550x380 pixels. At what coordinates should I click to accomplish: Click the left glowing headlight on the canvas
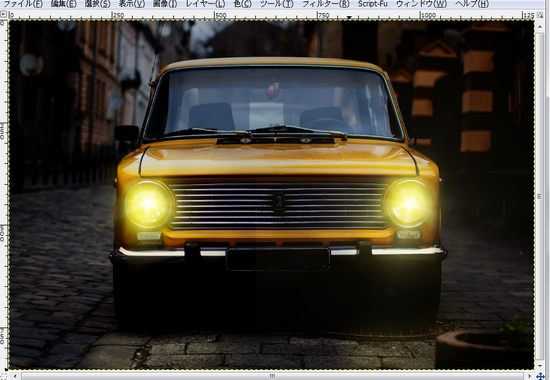click(149, 204)
